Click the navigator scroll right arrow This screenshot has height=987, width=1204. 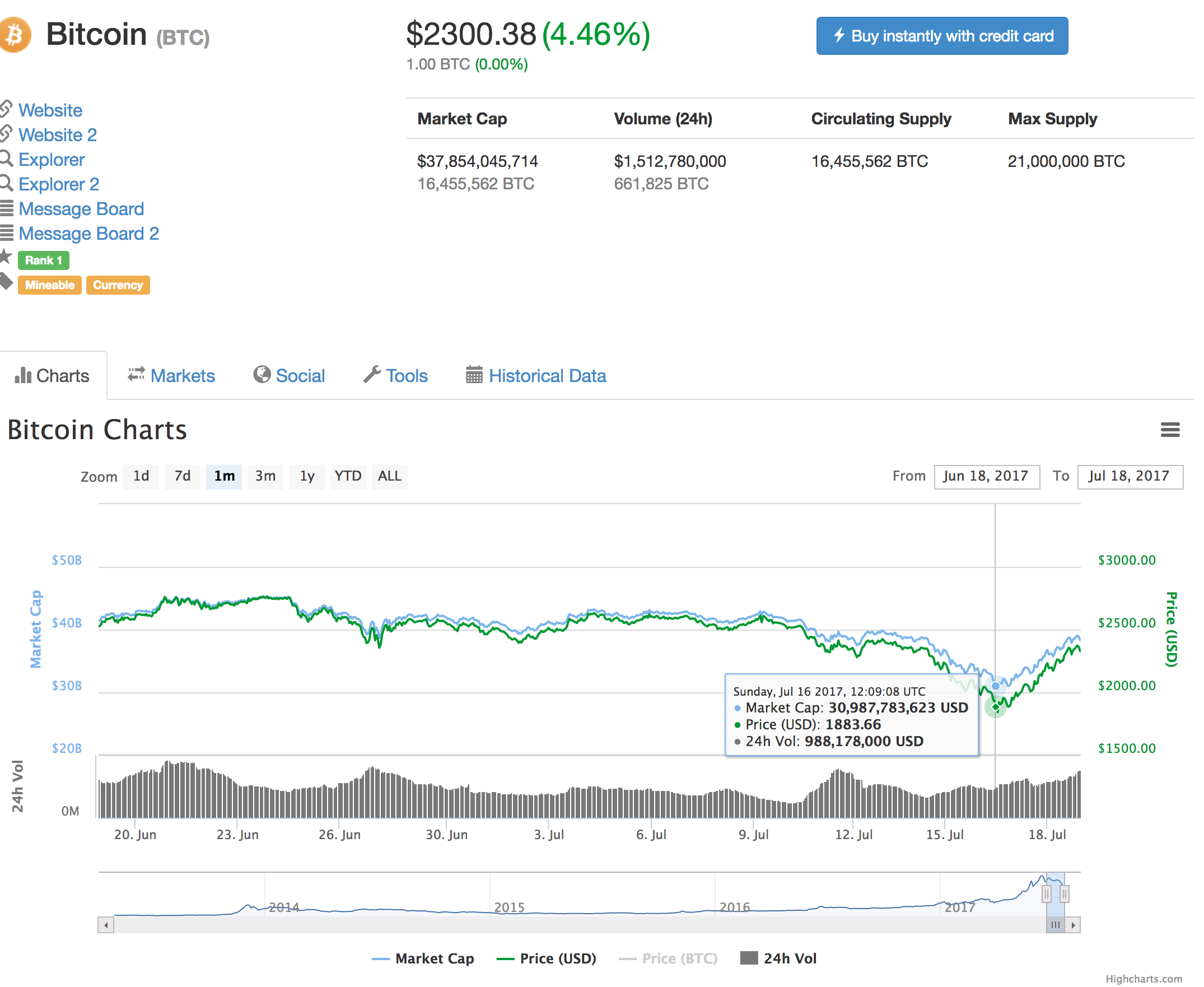[1073, 925]
